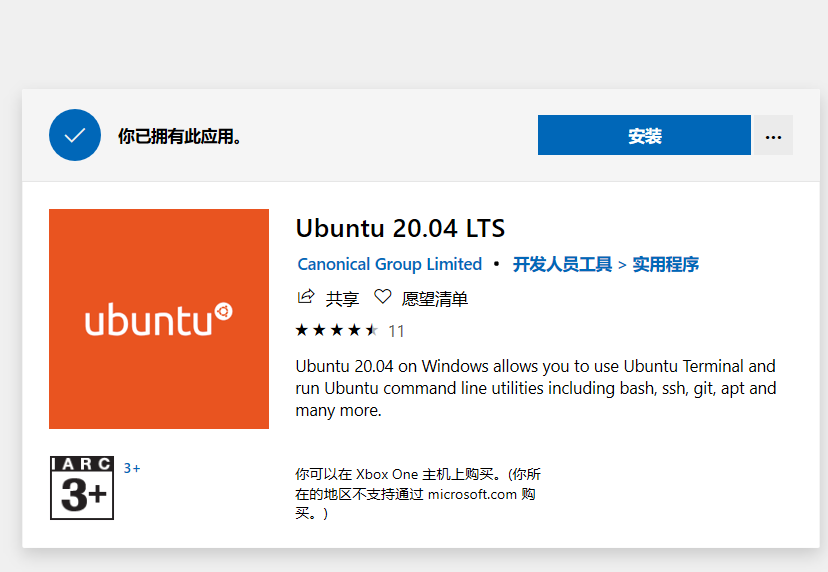The width and height of the screenshot is (828, 572).
Task: Click the blue checkmark owned icon
Action: 75,135
